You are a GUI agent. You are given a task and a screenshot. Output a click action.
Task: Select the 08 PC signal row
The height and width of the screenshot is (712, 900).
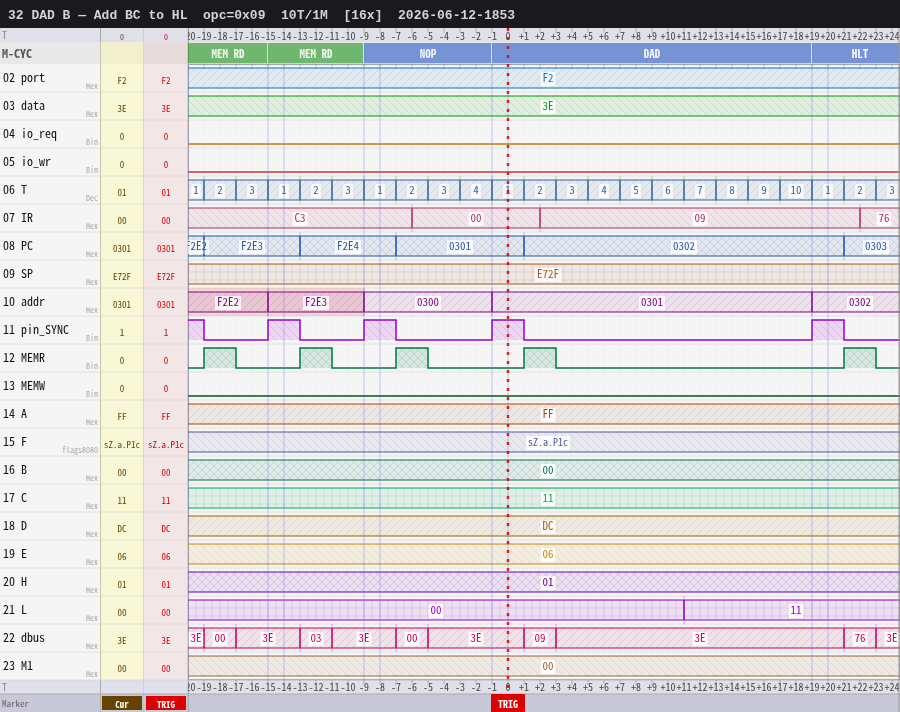pyautogui.click(x=450, y=246)
